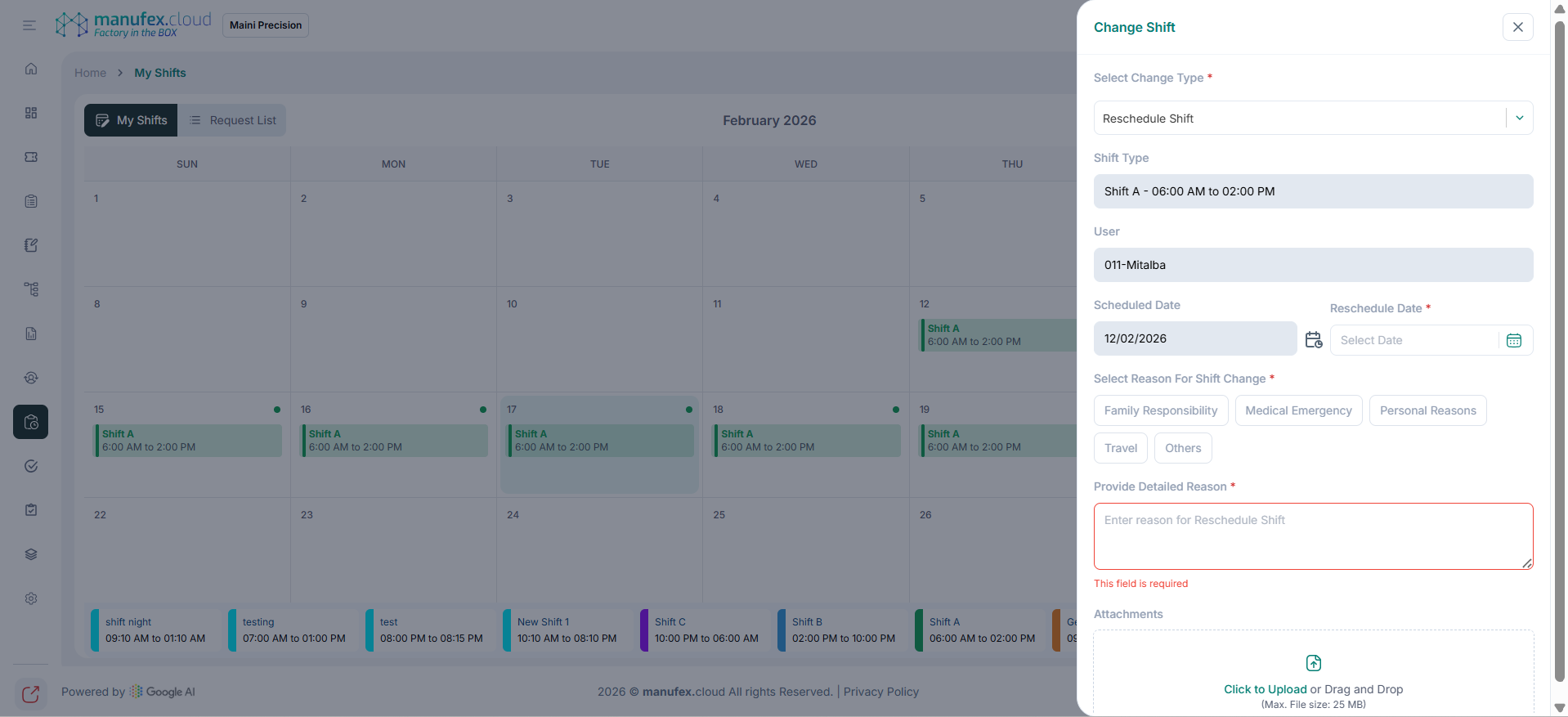Click the 'This field is required' message
This screenshot has width=1568, height=717.
tap(1140, 584)
